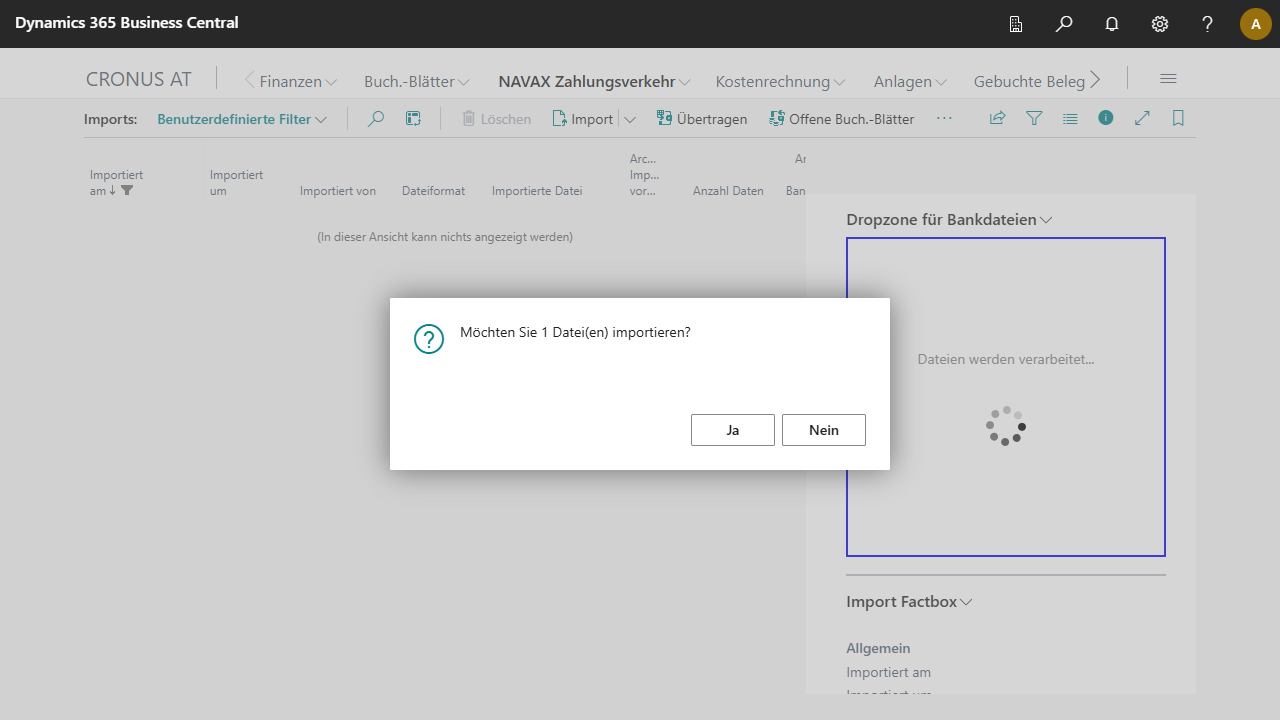Image resolution: width=1280 pixels, height=720 pixels.
Task: Open the NAVAX Zahlungsverkehr menu
Action: pos(594,82)
